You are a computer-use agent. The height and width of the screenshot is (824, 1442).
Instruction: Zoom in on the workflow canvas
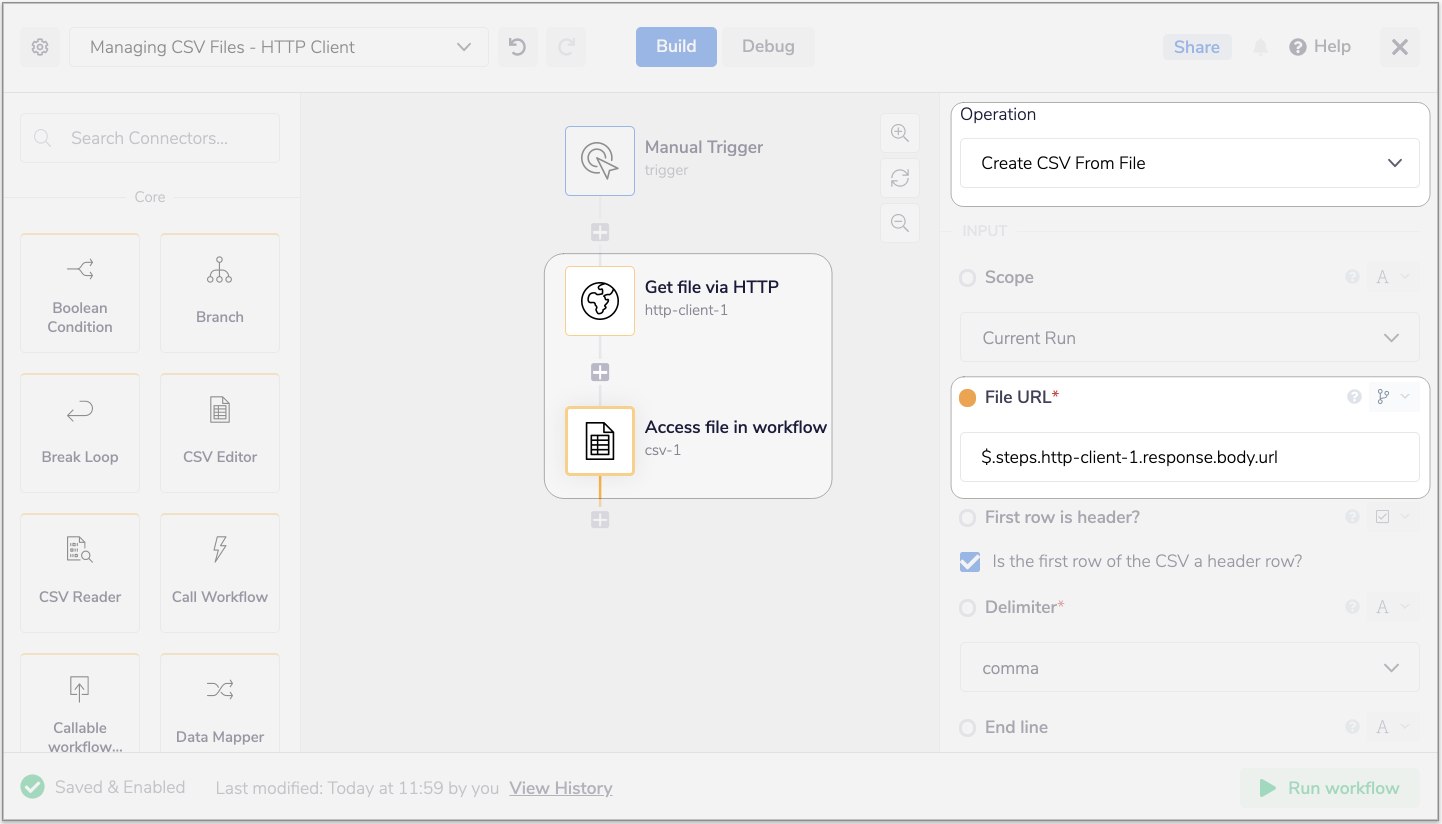899,133
